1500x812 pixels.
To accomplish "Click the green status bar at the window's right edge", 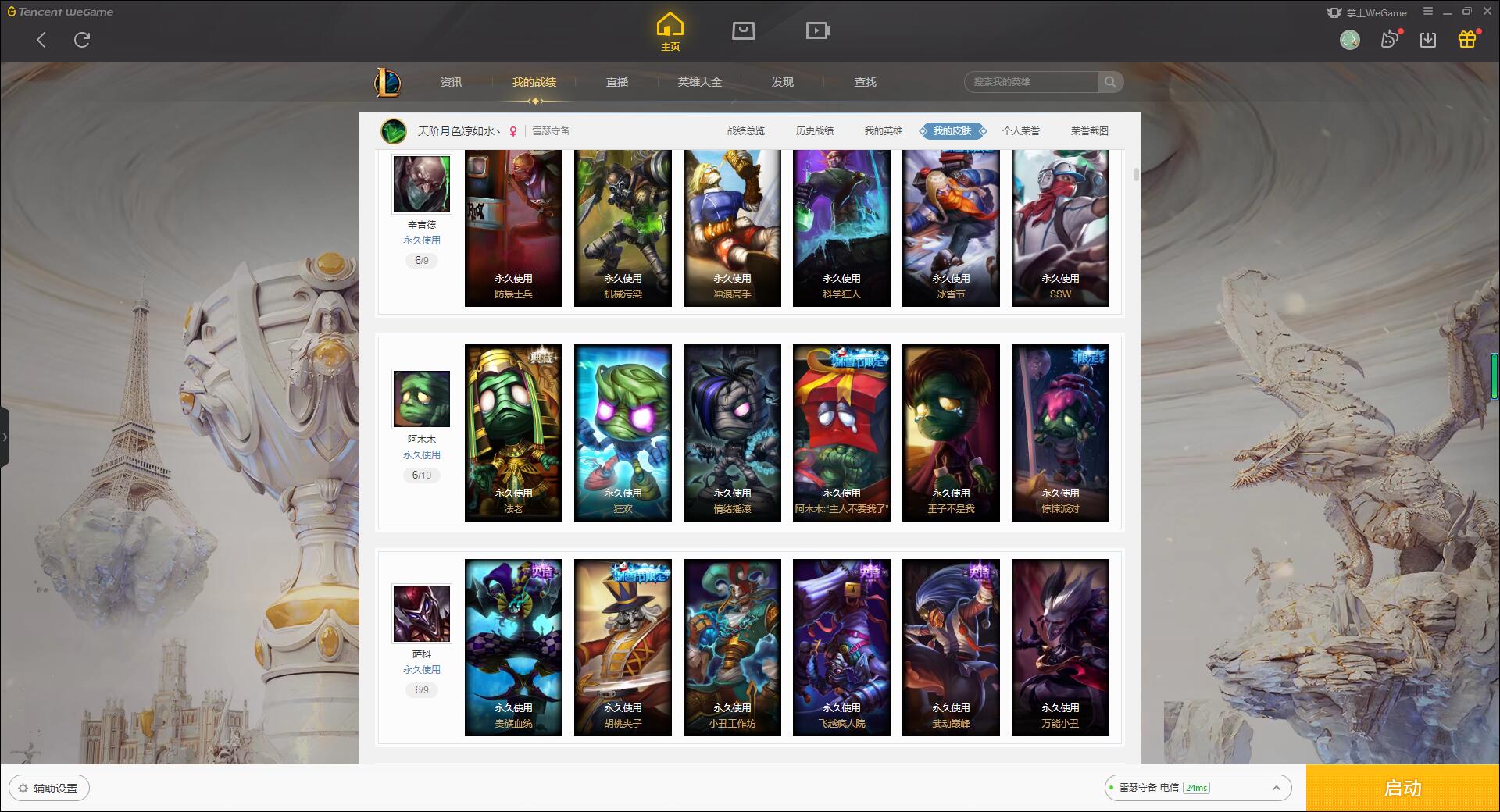I will click(1495, 376).
